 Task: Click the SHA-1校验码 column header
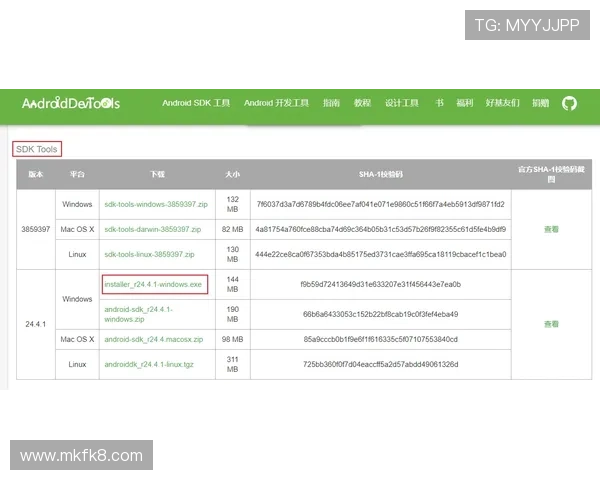click(381, 174)
